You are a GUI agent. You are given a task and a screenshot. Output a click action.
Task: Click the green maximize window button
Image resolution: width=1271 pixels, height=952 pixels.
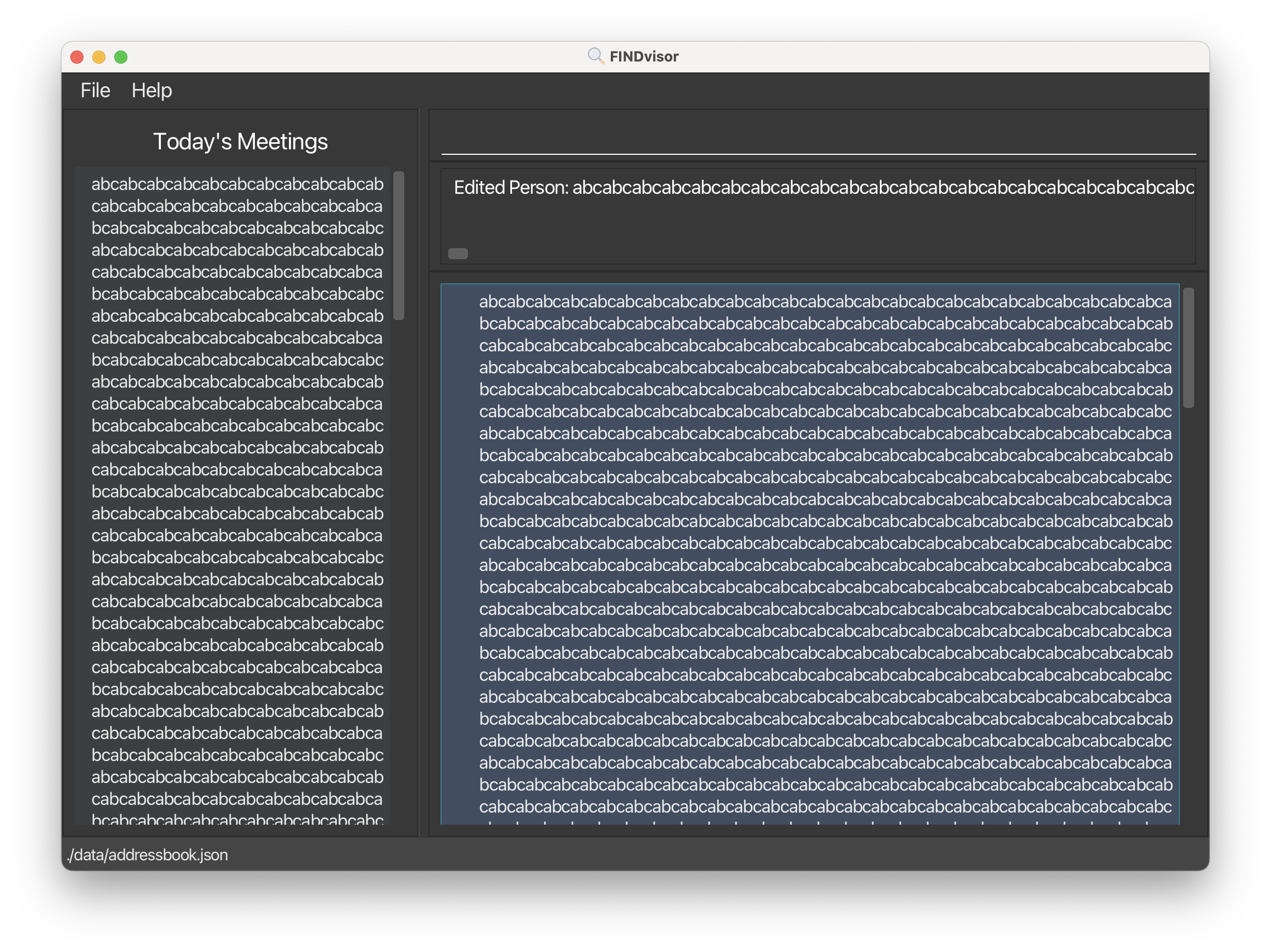tap(121, 57)
